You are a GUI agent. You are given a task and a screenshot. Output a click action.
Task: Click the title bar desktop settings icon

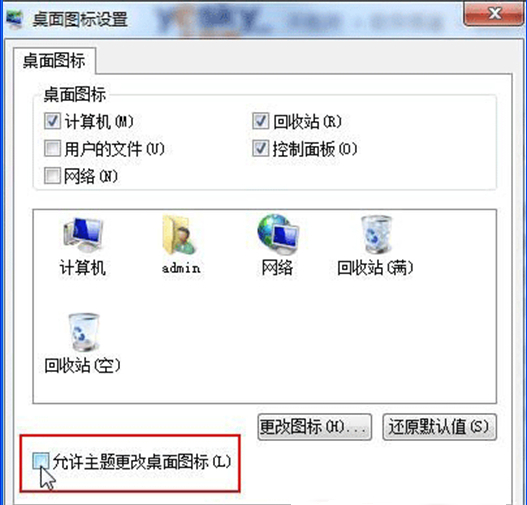coord(15,19)
